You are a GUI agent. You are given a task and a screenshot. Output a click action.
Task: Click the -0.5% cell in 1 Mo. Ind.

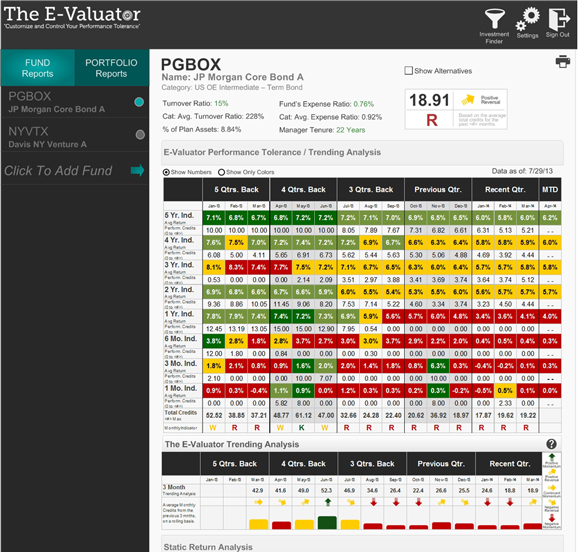click(x=483, y=390)
